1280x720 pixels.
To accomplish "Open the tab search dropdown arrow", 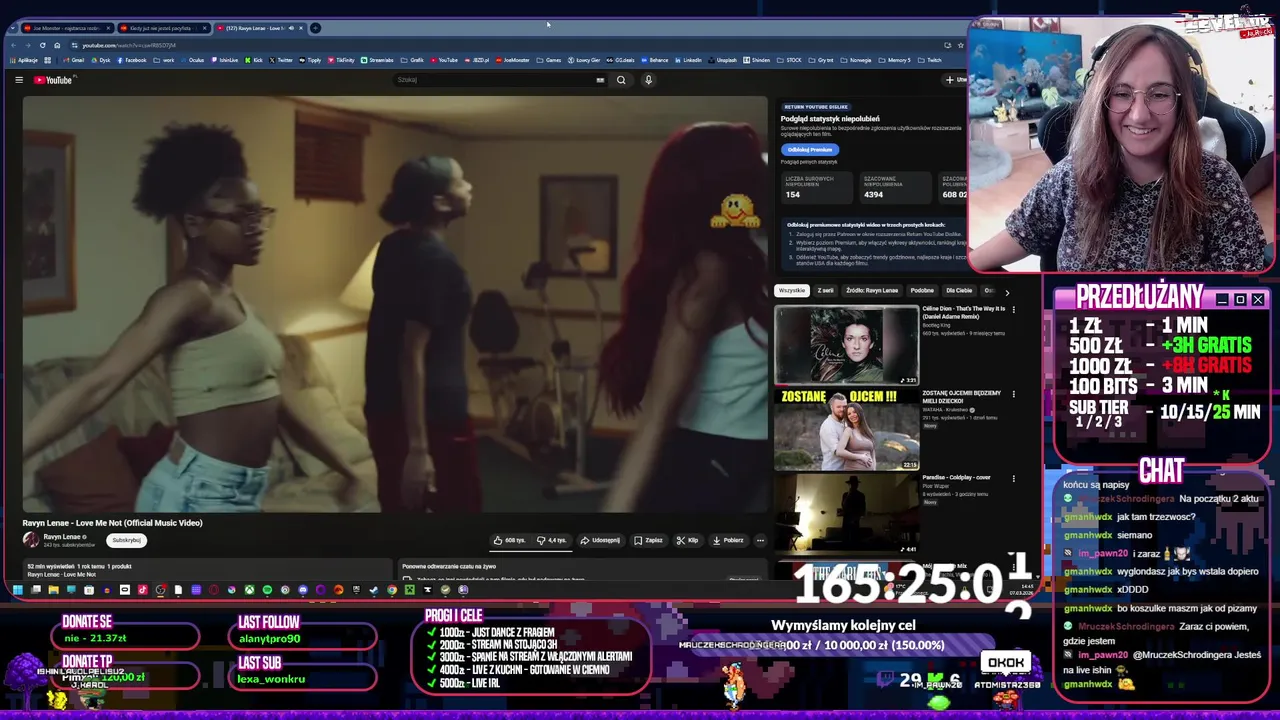I will tap(12, 28).
